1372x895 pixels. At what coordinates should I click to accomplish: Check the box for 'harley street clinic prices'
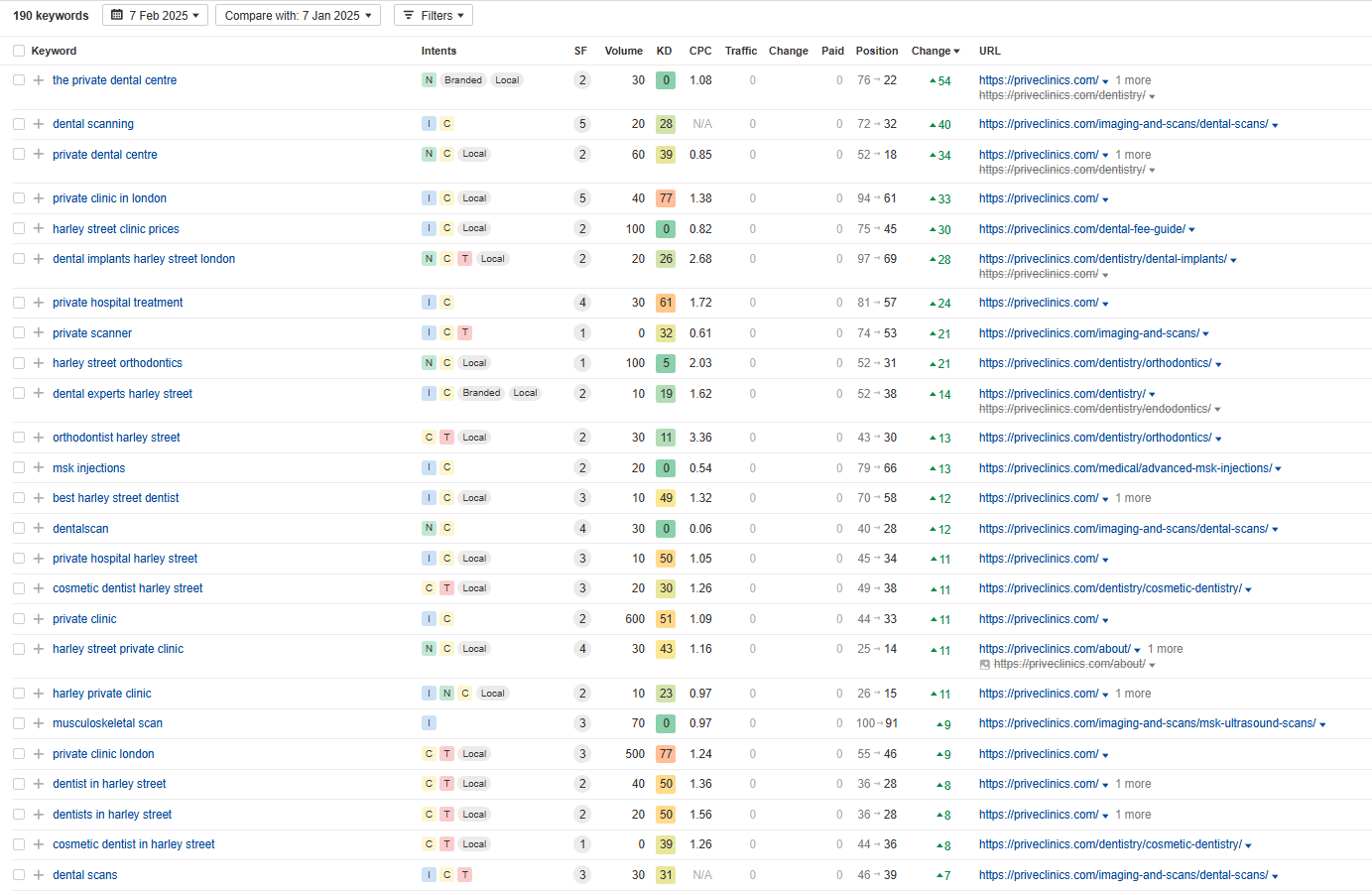pyautogui.click(x=19, y=229)
